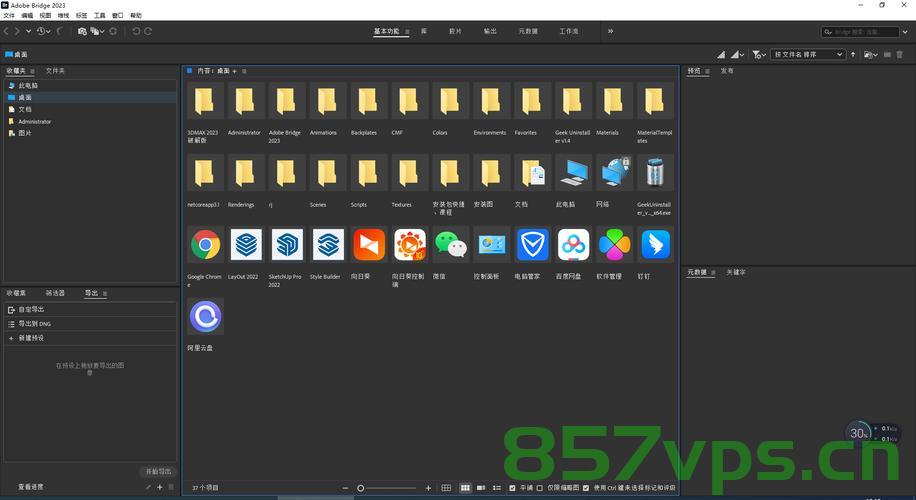Expand the navigation history dropdown arrow
The image size is (916, 500).
(29, 32)
